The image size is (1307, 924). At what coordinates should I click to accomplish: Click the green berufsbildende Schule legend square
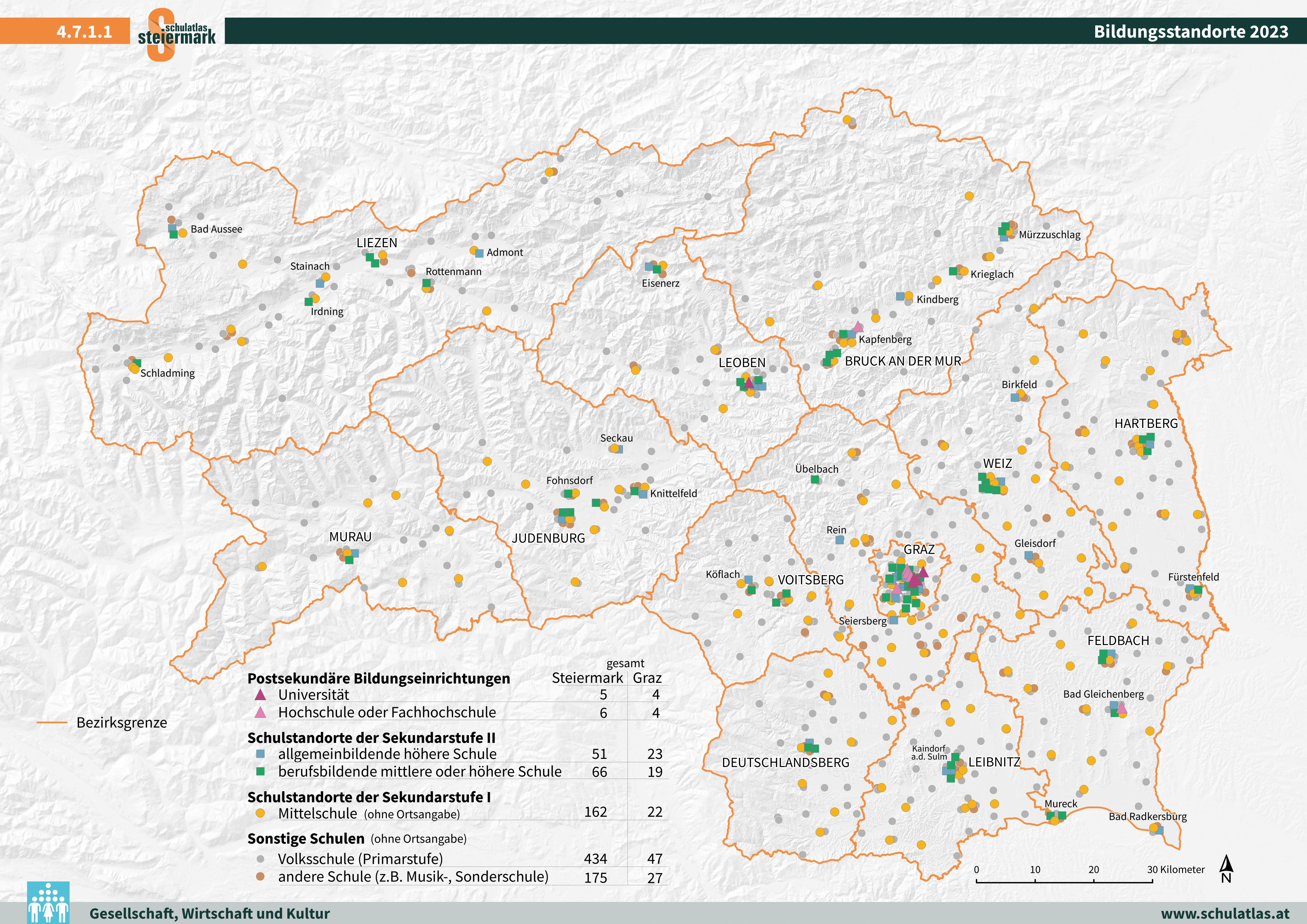261,771
